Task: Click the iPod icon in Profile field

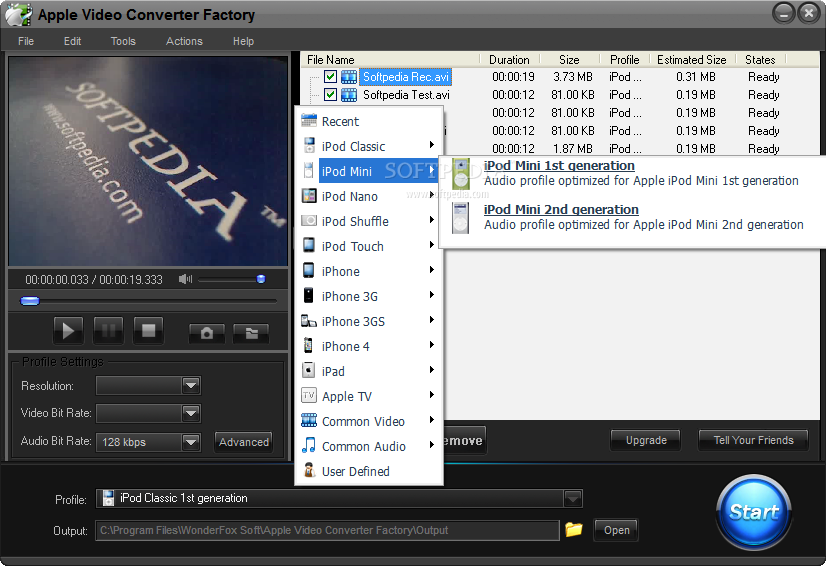Action: click(108, 498)
